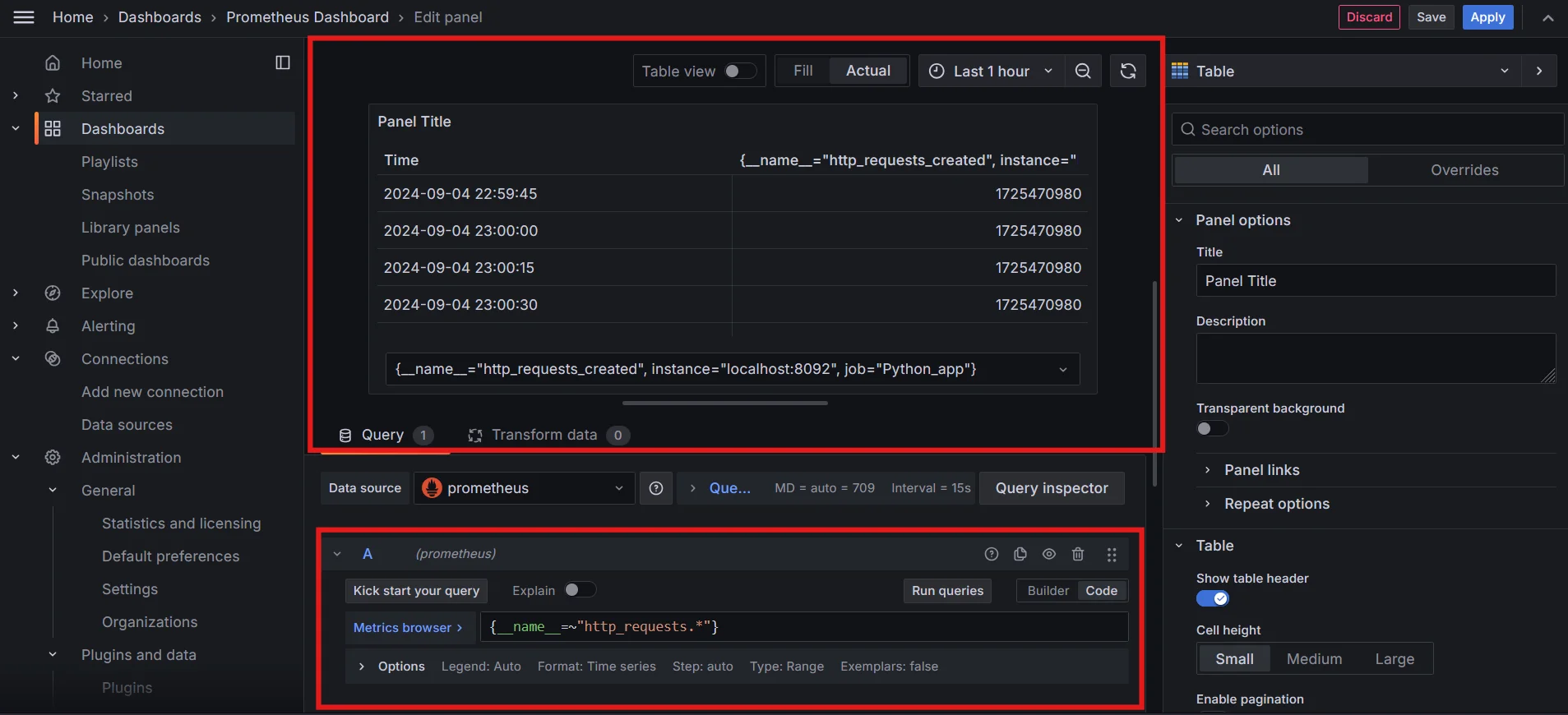
Task: Select Large cell height
Action: (x=1395, y=659)
